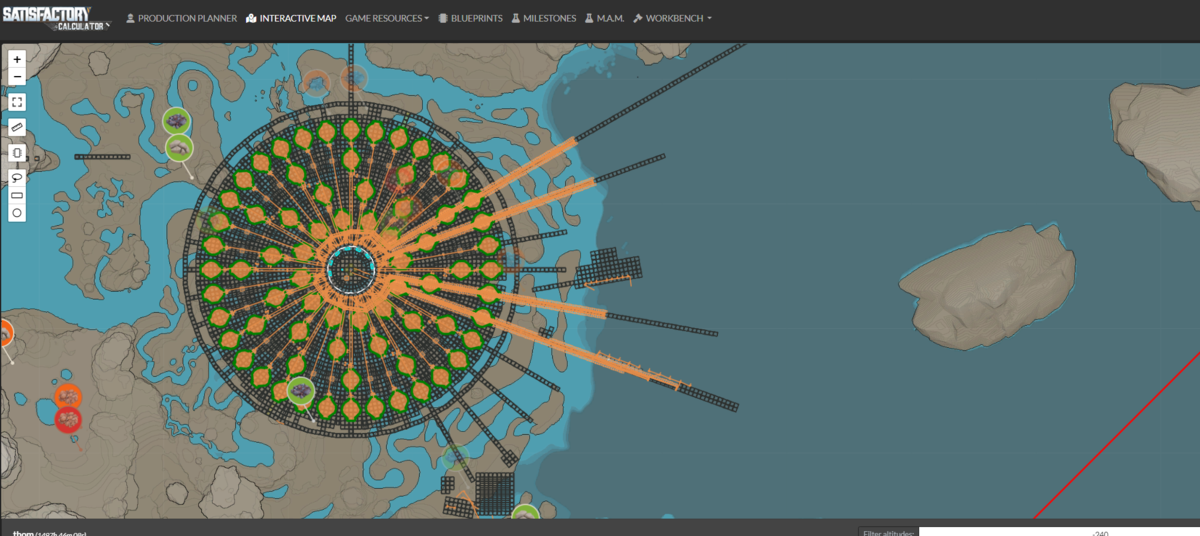Click the right faded marker above the factory

coord(353,77)
